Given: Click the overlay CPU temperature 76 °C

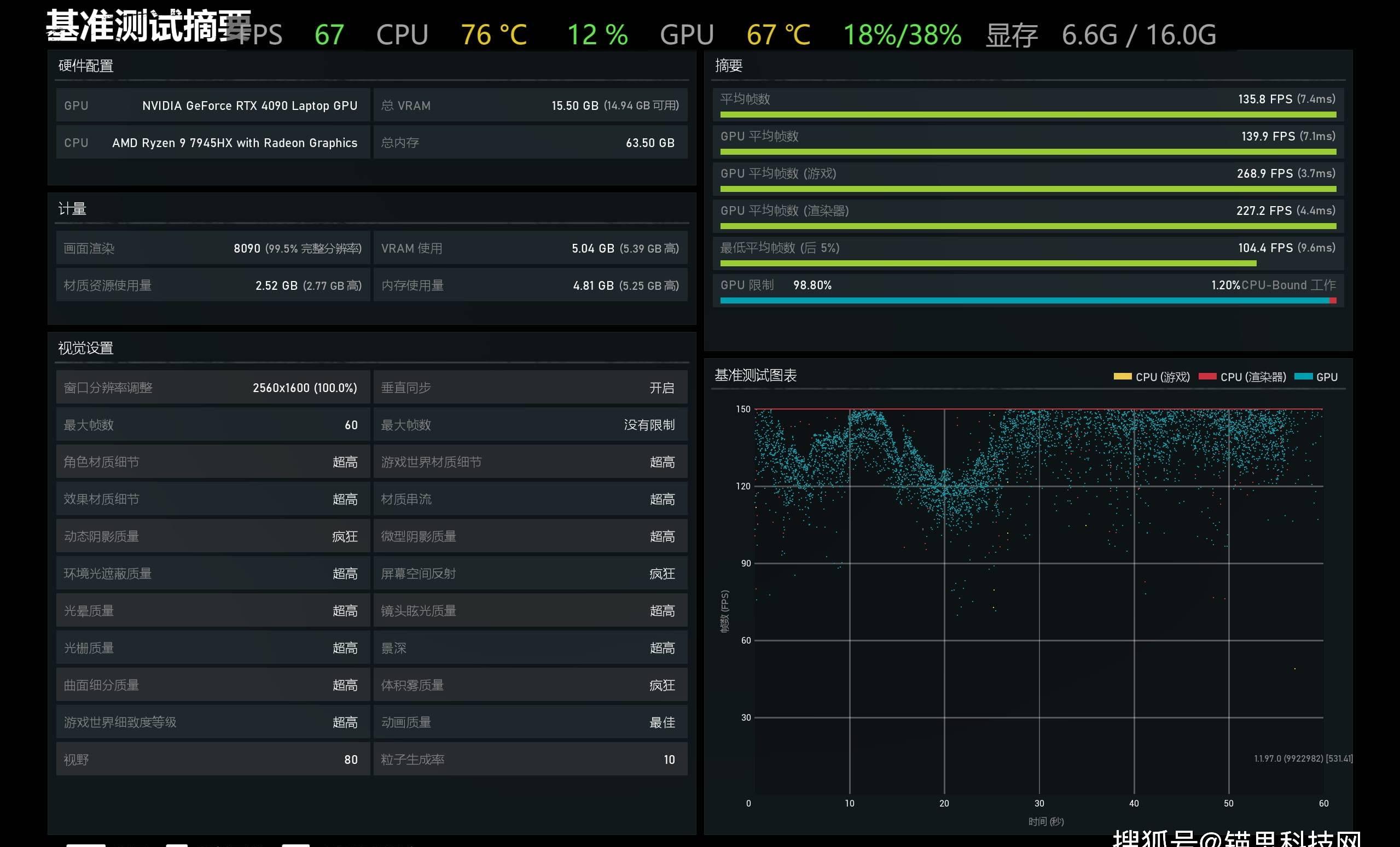Looking at the screenshot, I should (x=494, y=34).
